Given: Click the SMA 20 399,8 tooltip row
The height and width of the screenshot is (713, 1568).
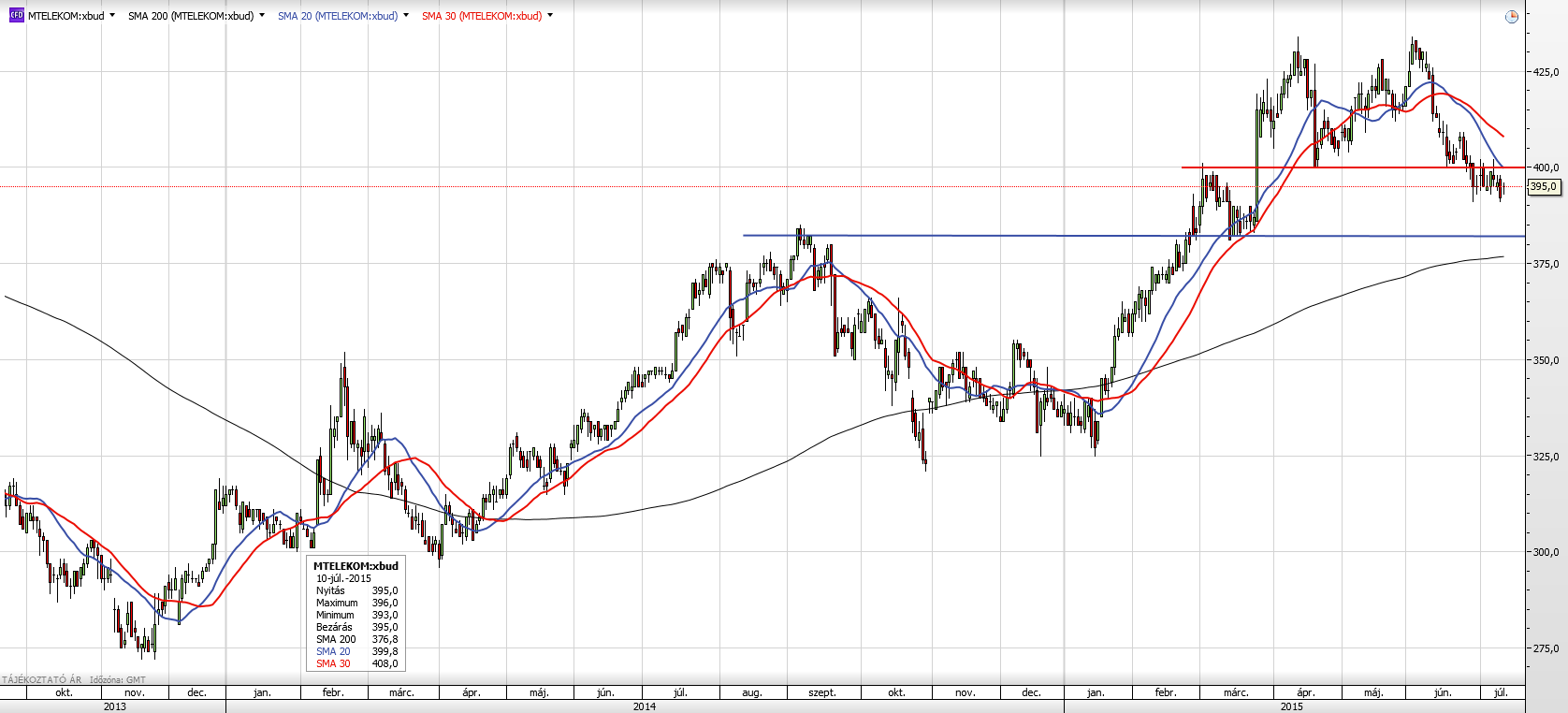Looking at the screenshot, I should [x=356, y=651].
